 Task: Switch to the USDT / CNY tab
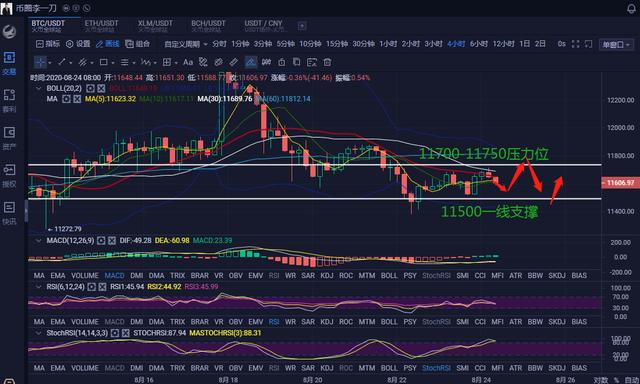[x=264, y=26]
